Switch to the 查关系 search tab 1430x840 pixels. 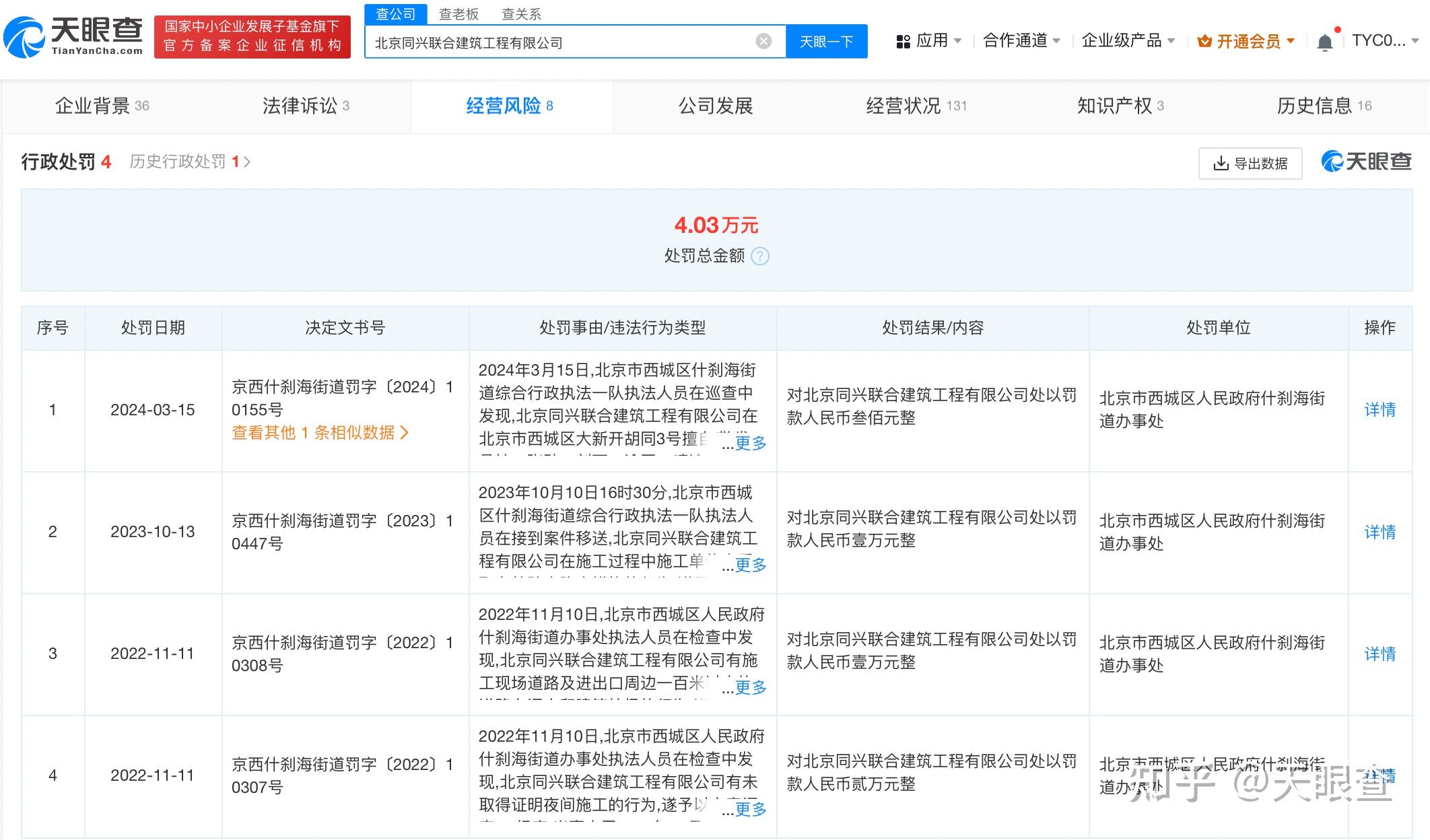(521, 14)
